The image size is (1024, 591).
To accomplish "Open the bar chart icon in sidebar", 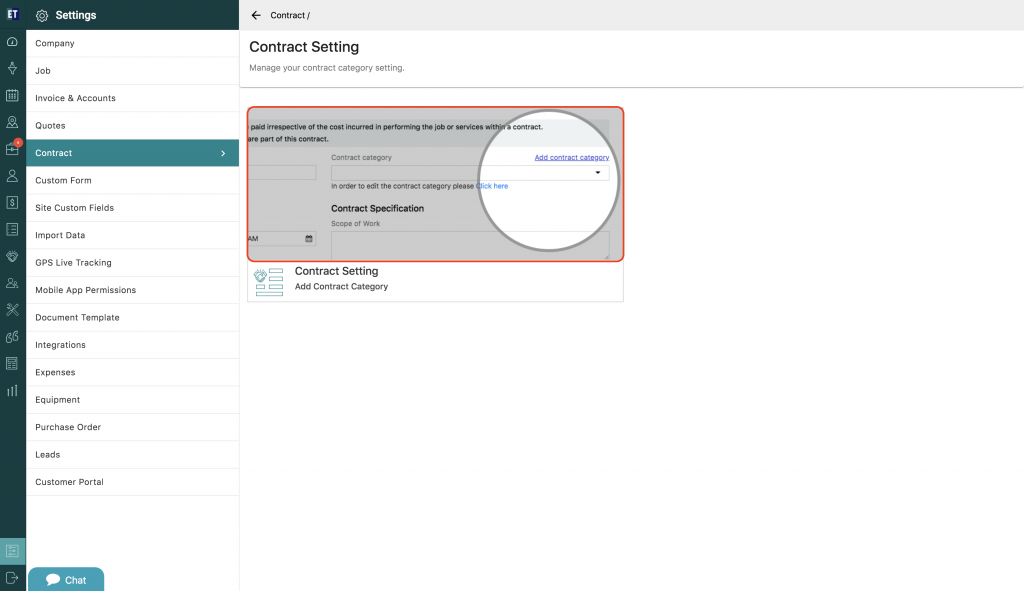I will (x=12, y=391).
